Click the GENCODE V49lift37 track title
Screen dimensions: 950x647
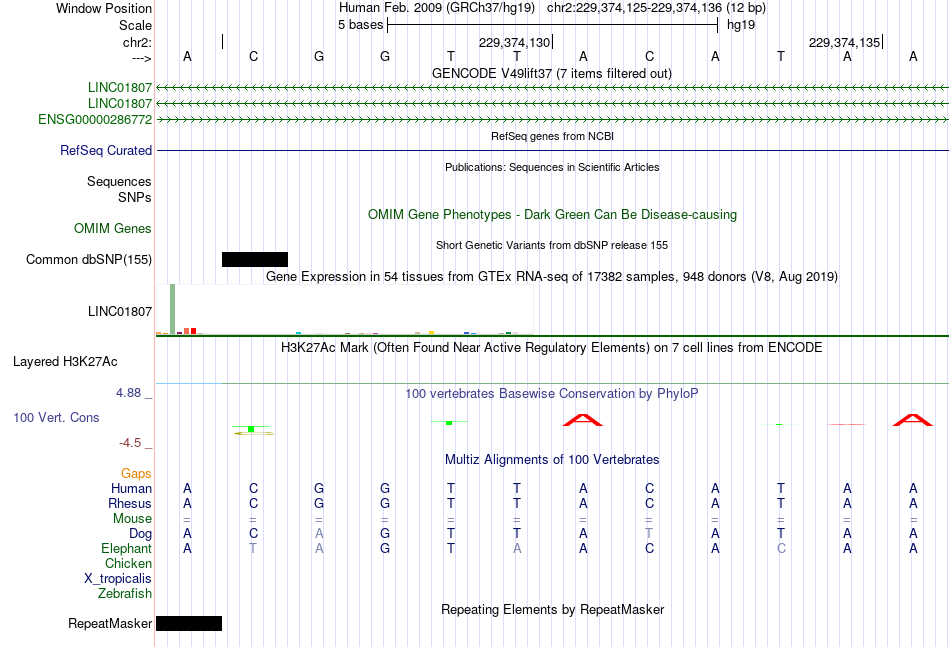click(x=552, y=73)
